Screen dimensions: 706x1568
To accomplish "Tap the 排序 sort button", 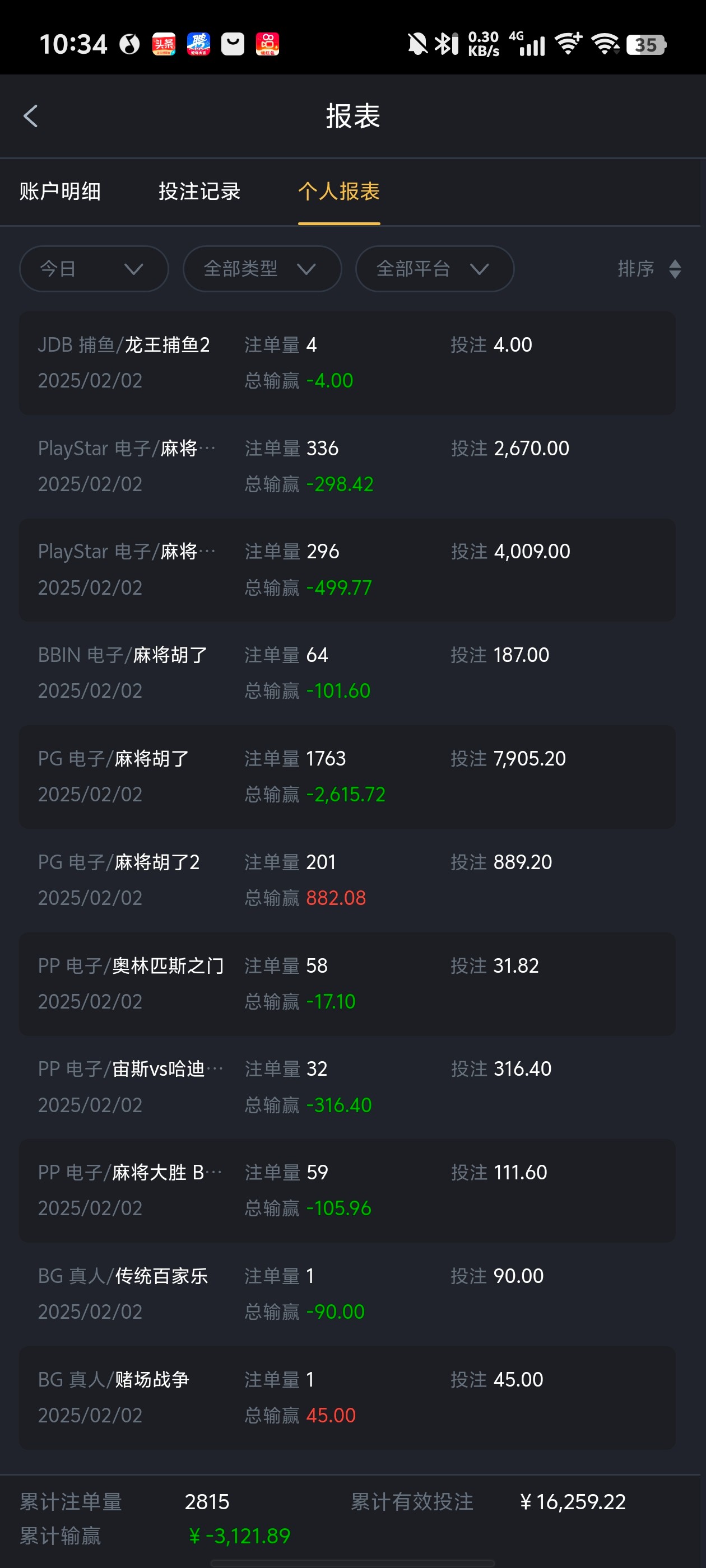I will click(x=637, y=269).
